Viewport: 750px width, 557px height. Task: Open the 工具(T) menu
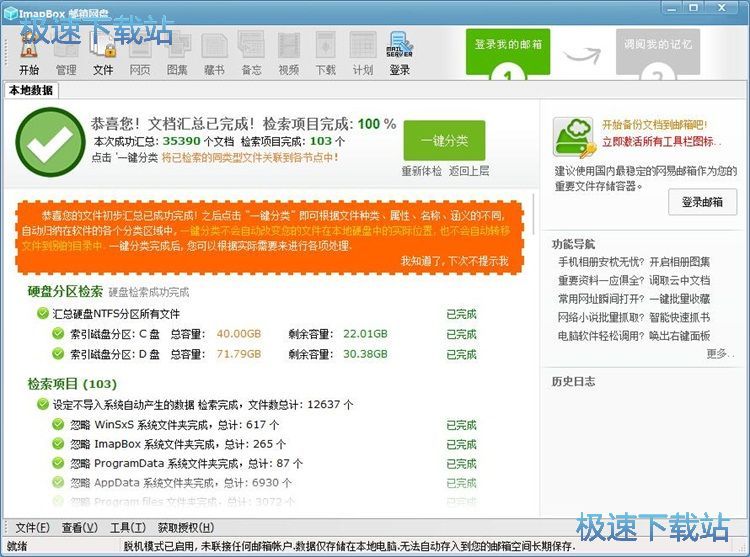click(128, 528)
